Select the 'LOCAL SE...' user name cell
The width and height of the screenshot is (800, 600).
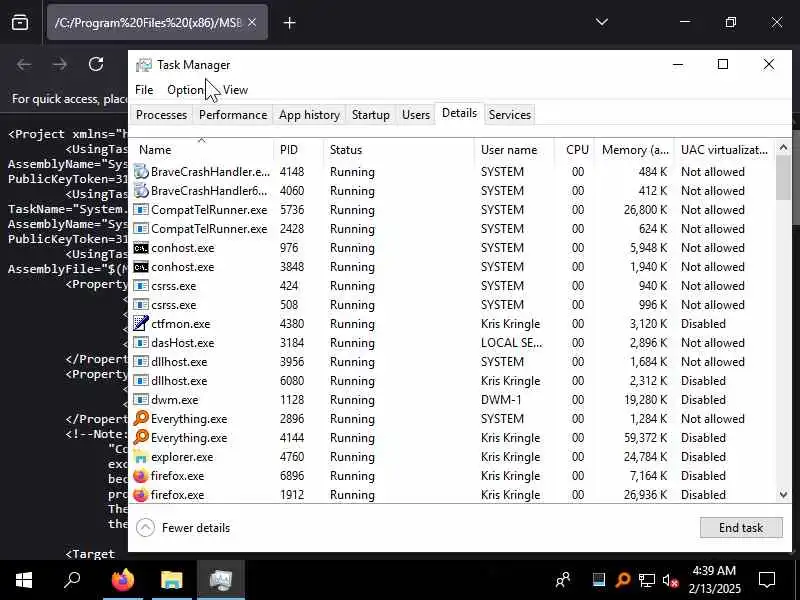(511, 343)
